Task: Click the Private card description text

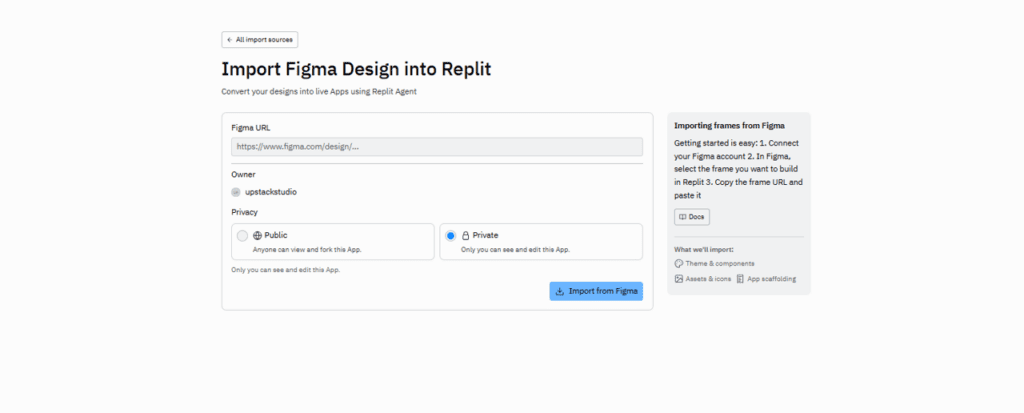Action: 515,249
